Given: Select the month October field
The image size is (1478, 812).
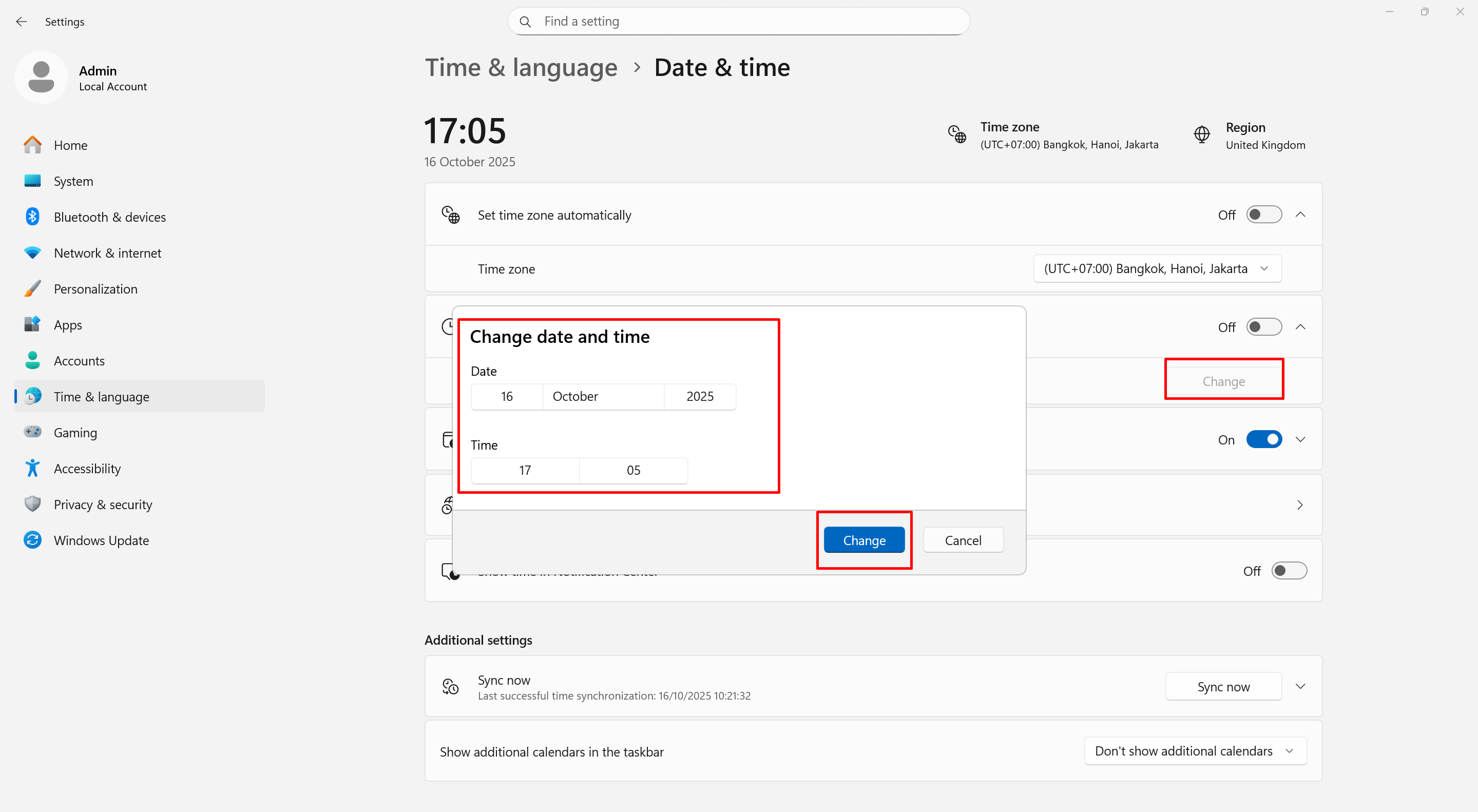Looking at the screenshot, I should pyautogui.click(x=603, y=396).
